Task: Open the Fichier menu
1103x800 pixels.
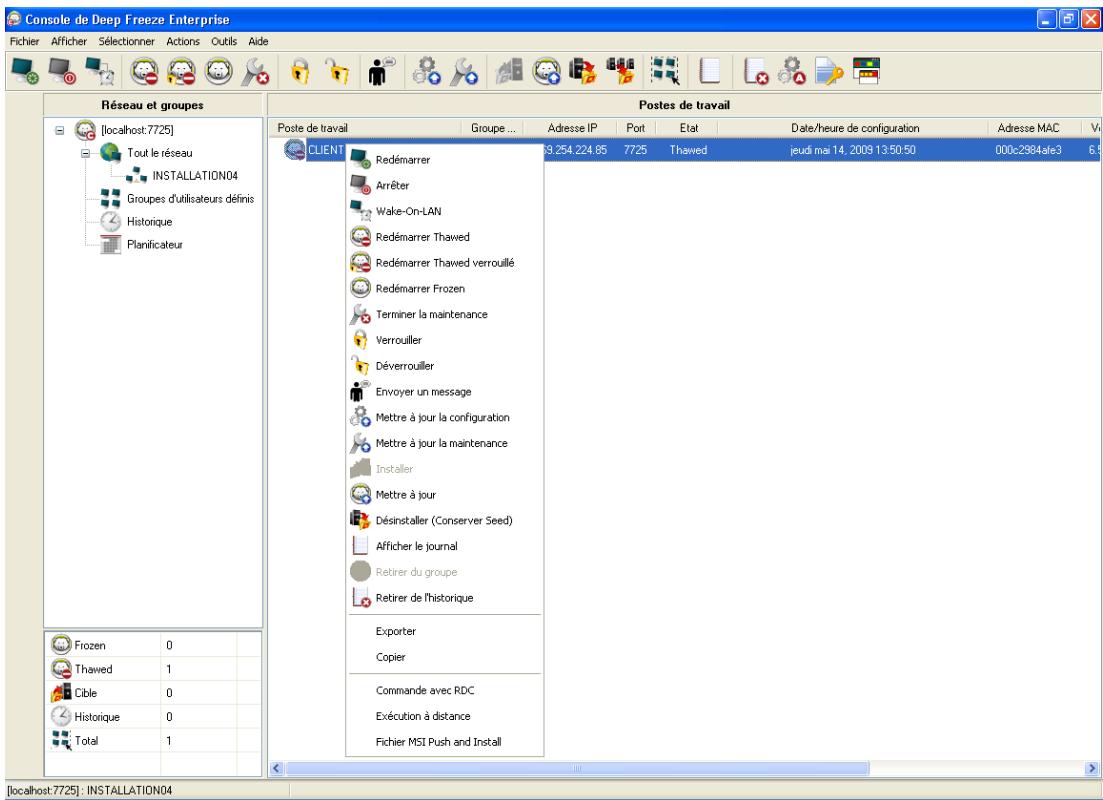Action: pyautogui.click(x=25, y=42)
